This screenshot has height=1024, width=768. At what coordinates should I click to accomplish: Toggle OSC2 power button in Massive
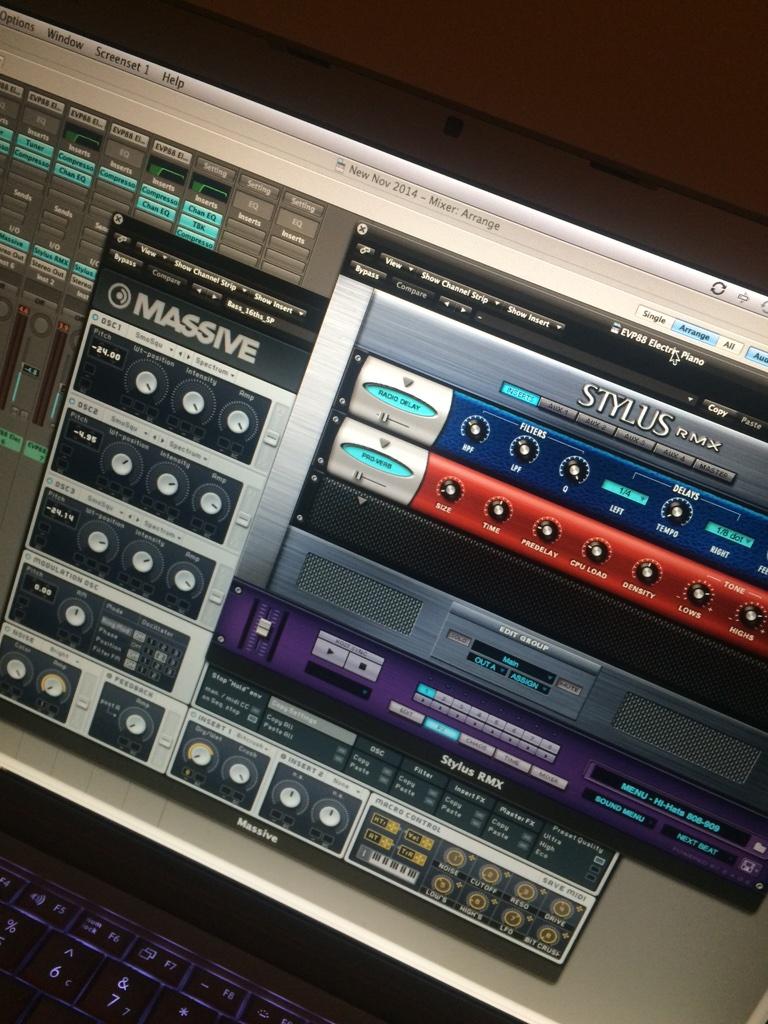[x=72, y=403]
